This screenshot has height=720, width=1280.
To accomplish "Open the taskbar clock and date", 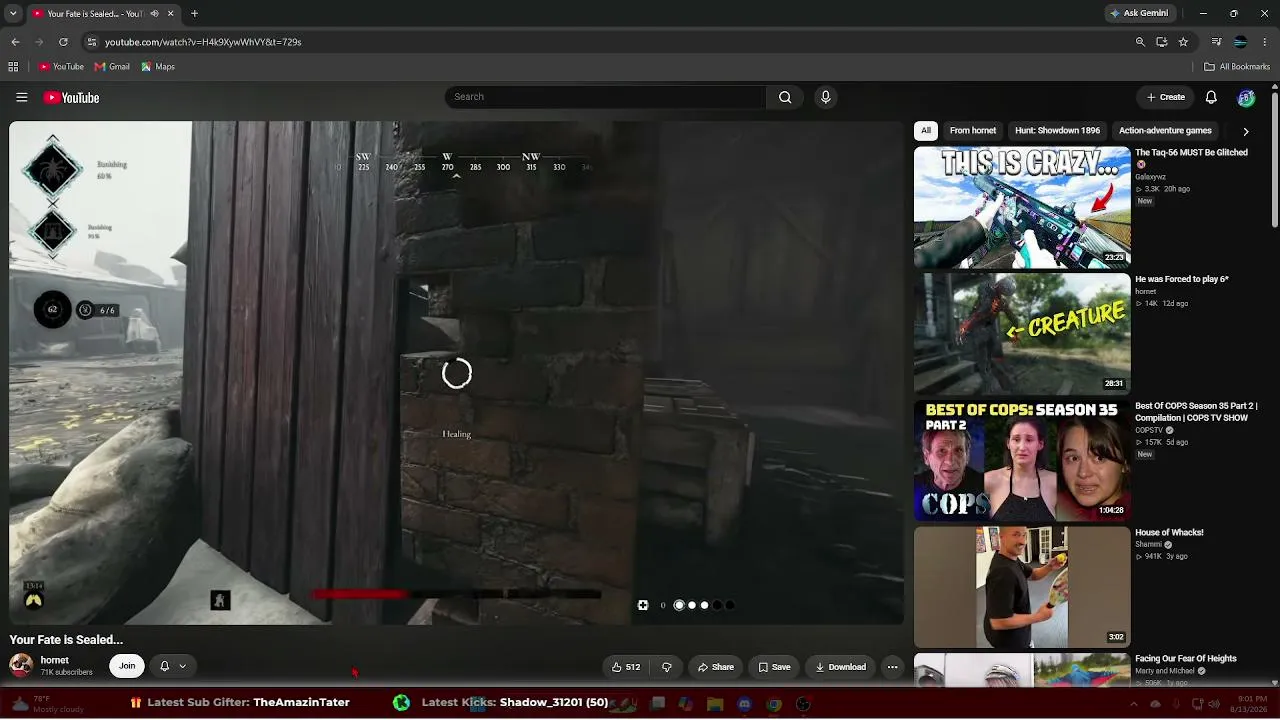I will coord(1251,703).
